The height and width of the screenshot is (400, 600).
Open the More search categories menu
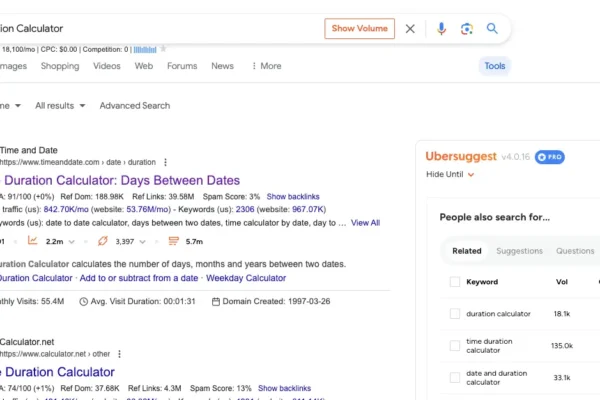(267, 66)
